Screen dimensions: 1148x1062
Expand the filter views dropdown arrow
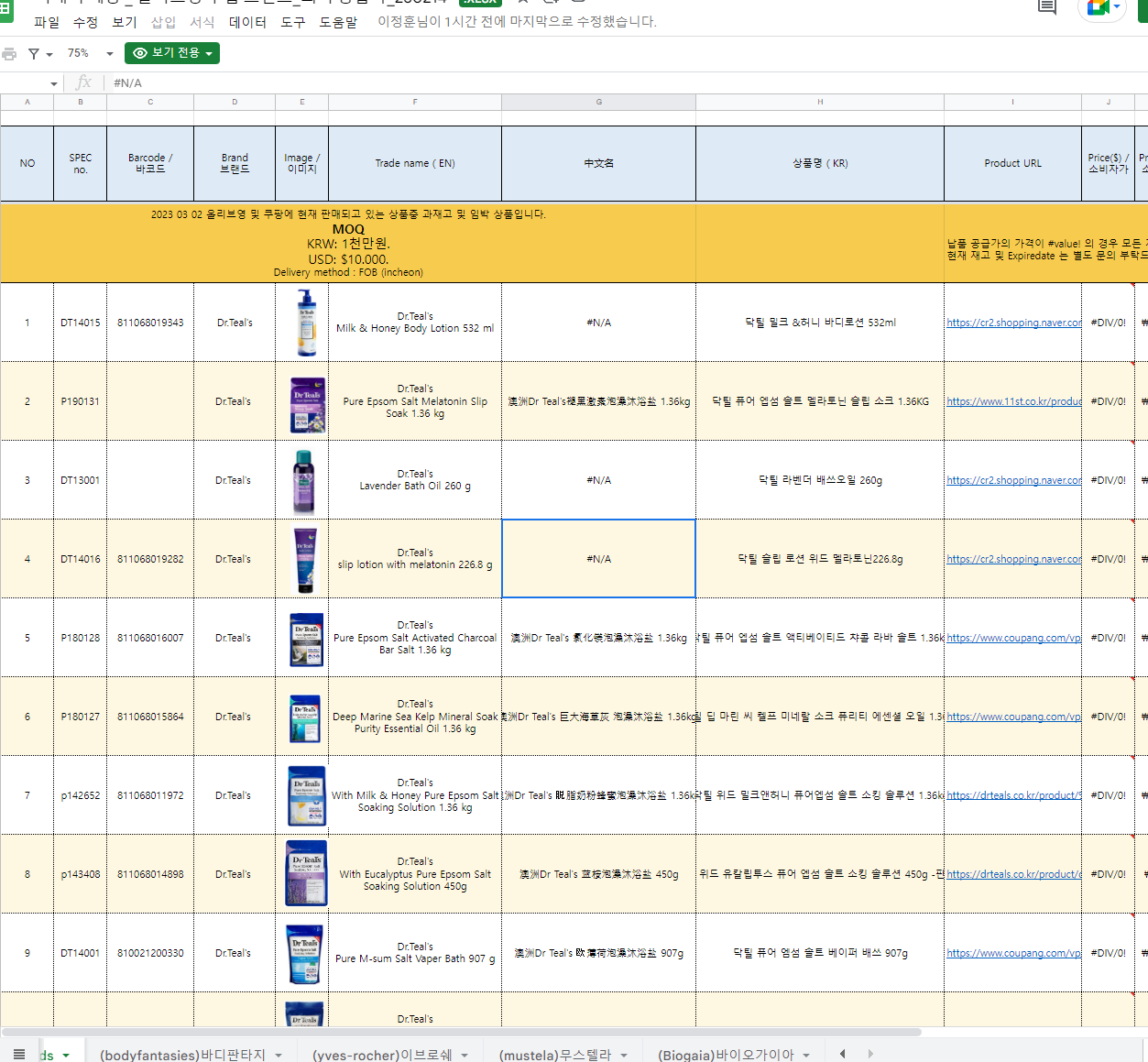tap(49, 55)
